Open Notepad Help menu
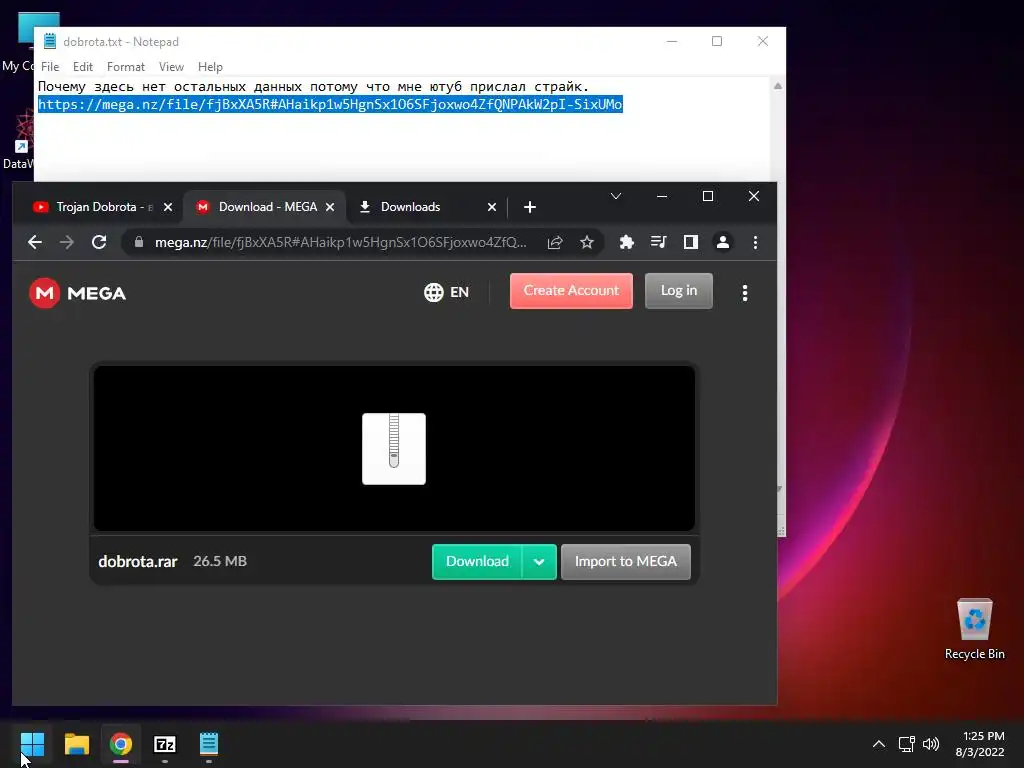Image resolution: width=1024 pixels, height=768 pixels. (x=210, y=67)
